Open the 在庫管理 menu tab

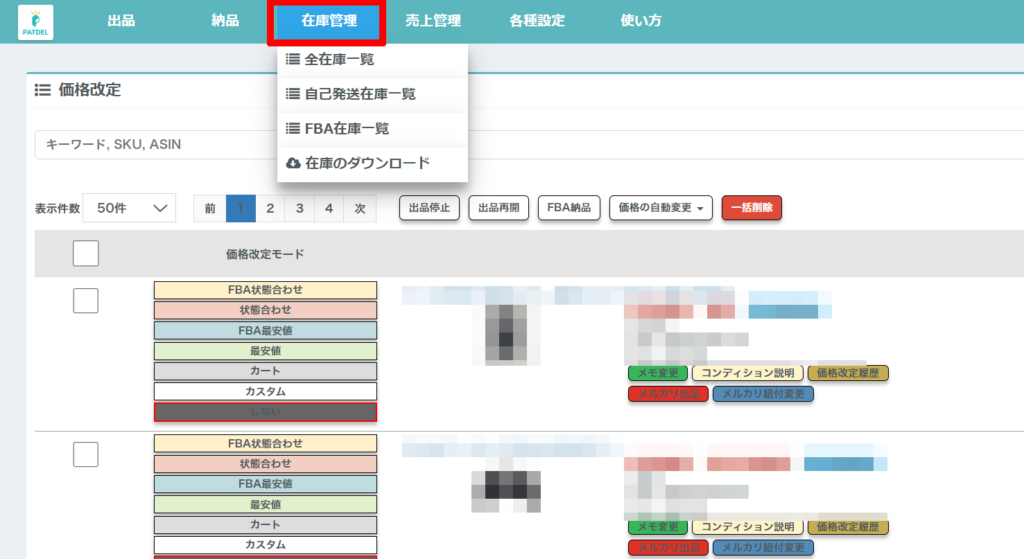pos(328,21)
